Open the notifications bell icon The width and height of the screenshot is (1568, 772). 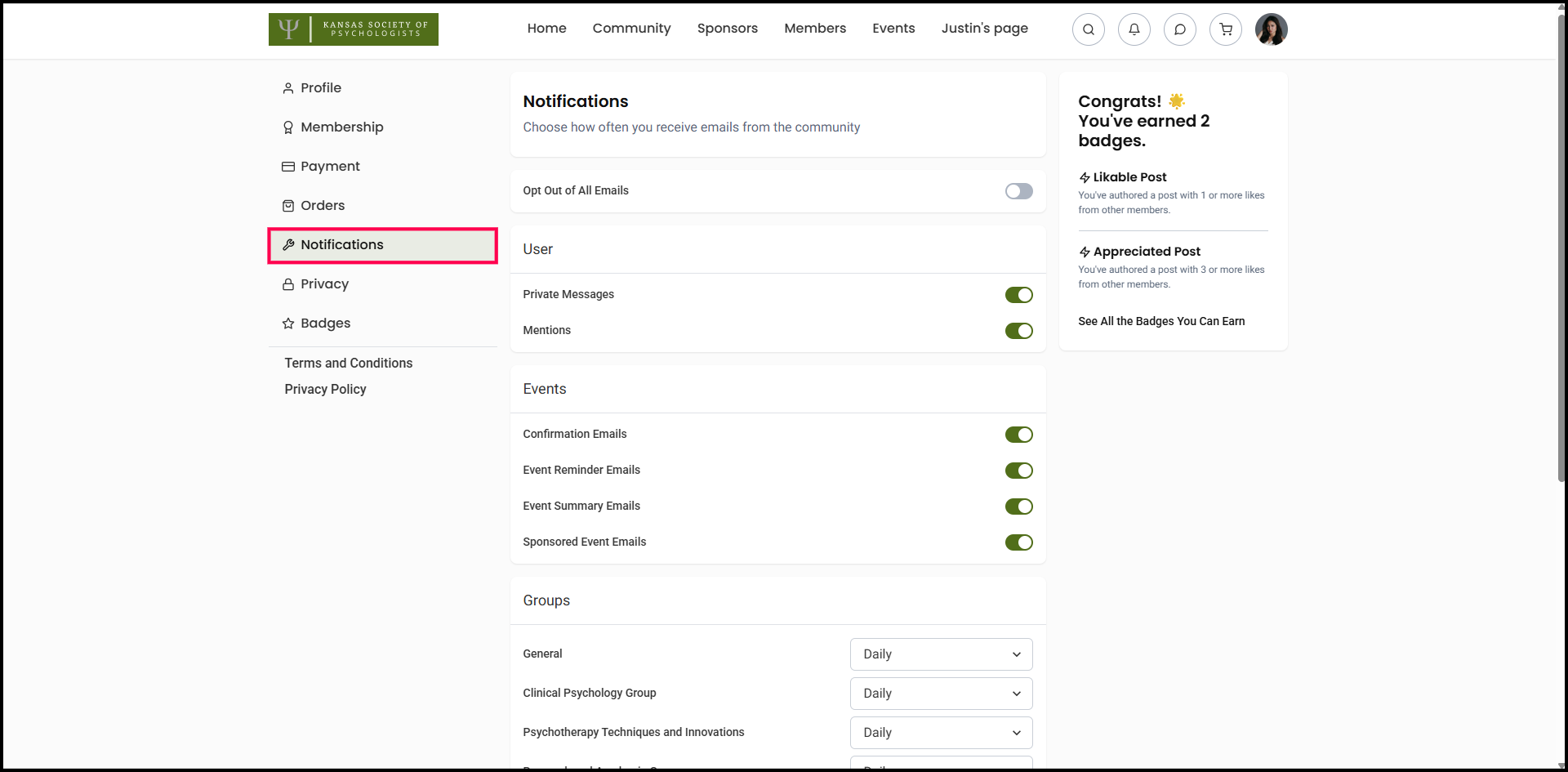click(x=1134, y=29)
